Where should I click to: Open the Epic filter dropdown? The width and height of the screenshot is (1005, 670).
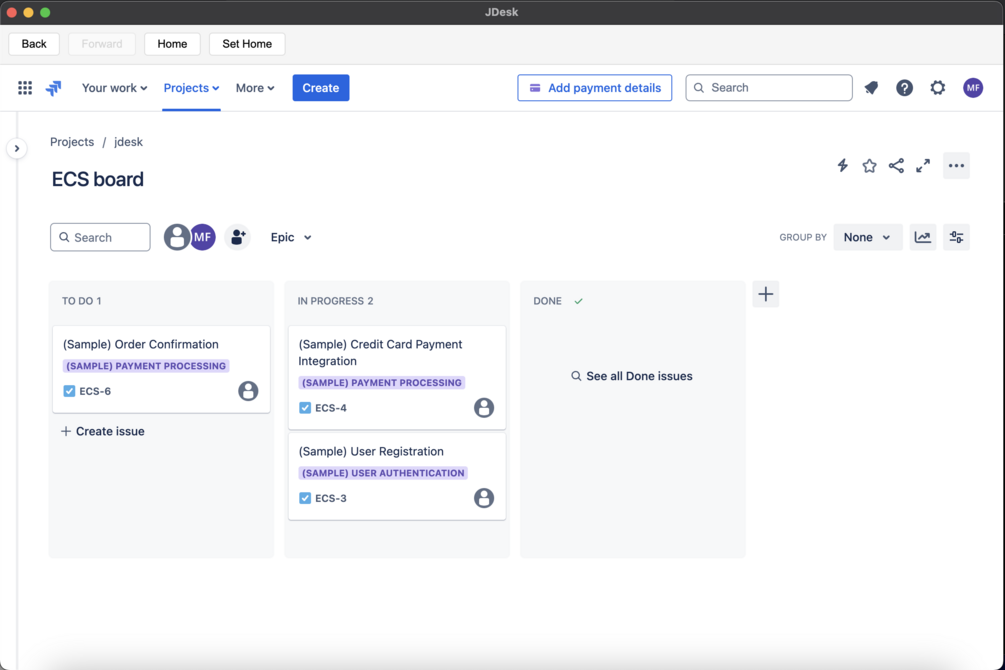coord(291,237)
